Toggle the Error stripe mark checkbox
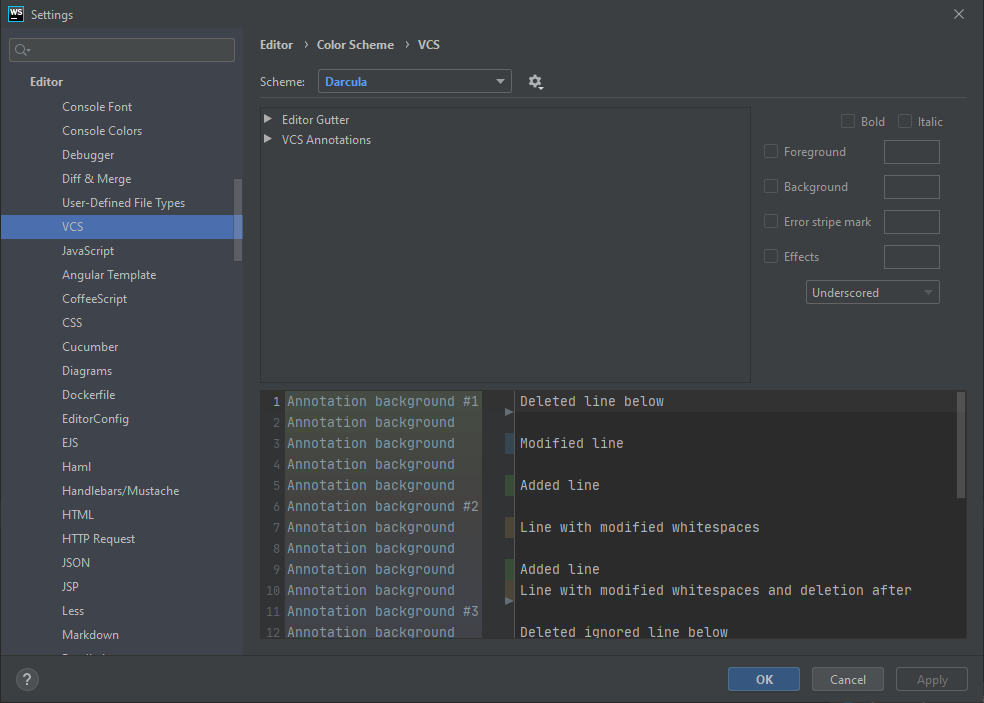Viewport: 984px width, 703px height. point(771,222)
